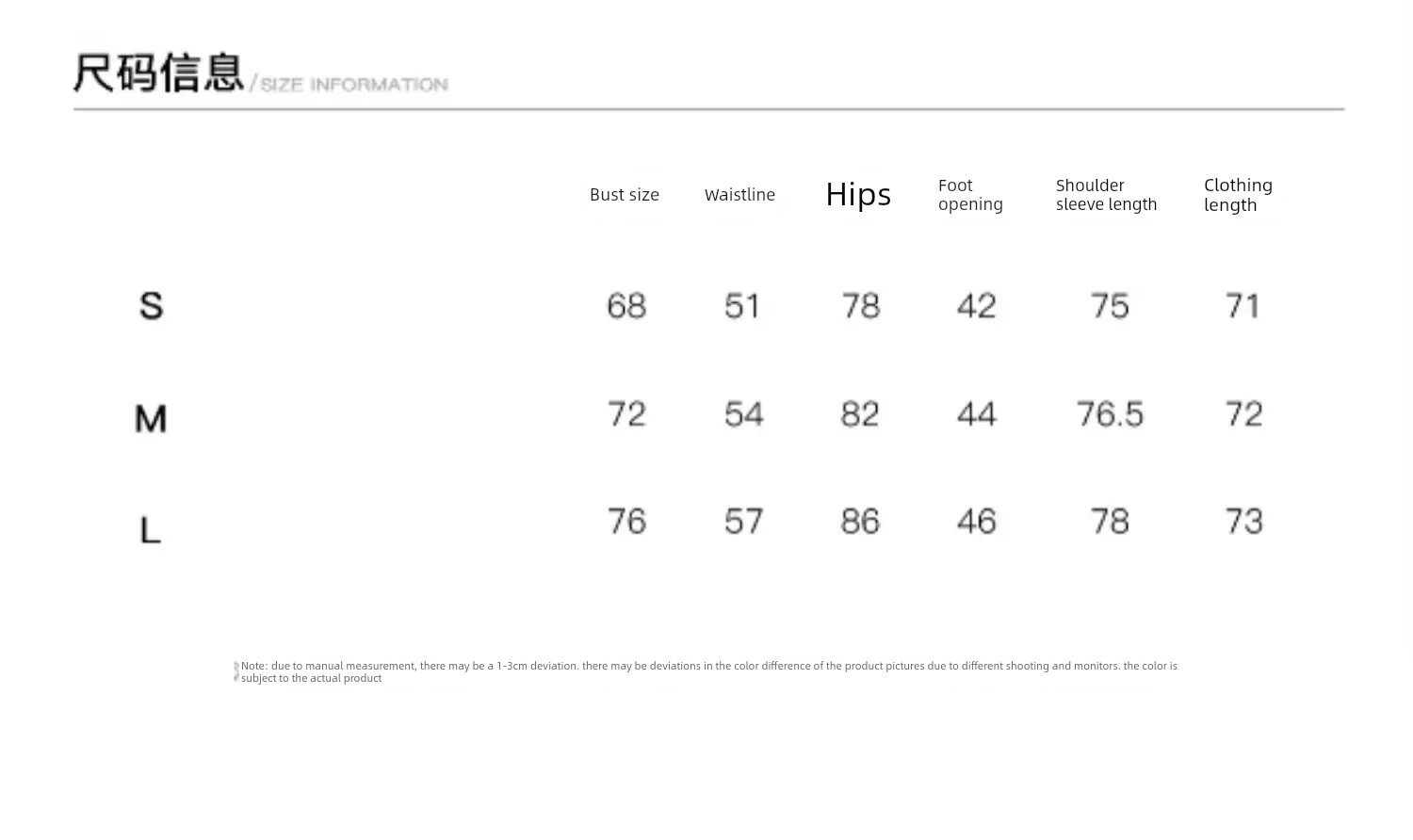Click the size S bust value 68

[626, 306]
